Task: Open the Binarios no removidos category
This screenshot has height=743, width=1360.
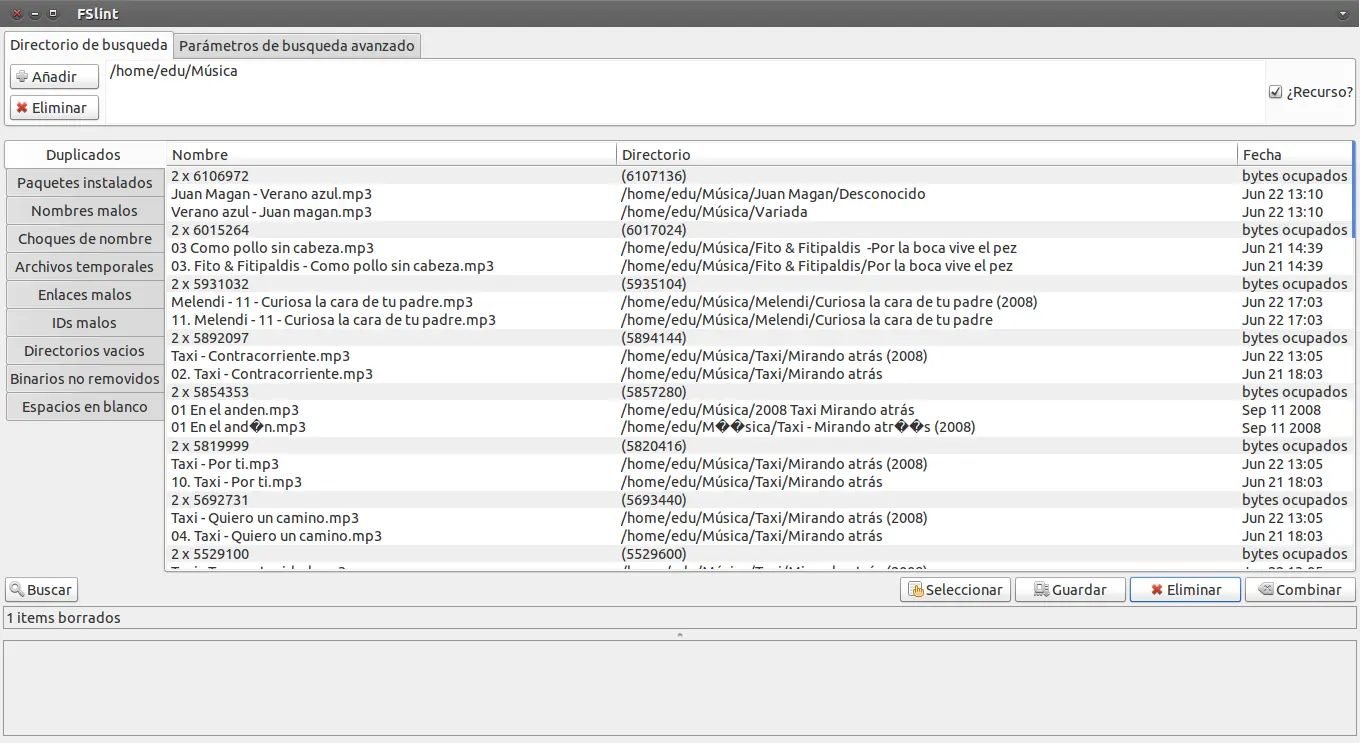Action: point(85,379)
